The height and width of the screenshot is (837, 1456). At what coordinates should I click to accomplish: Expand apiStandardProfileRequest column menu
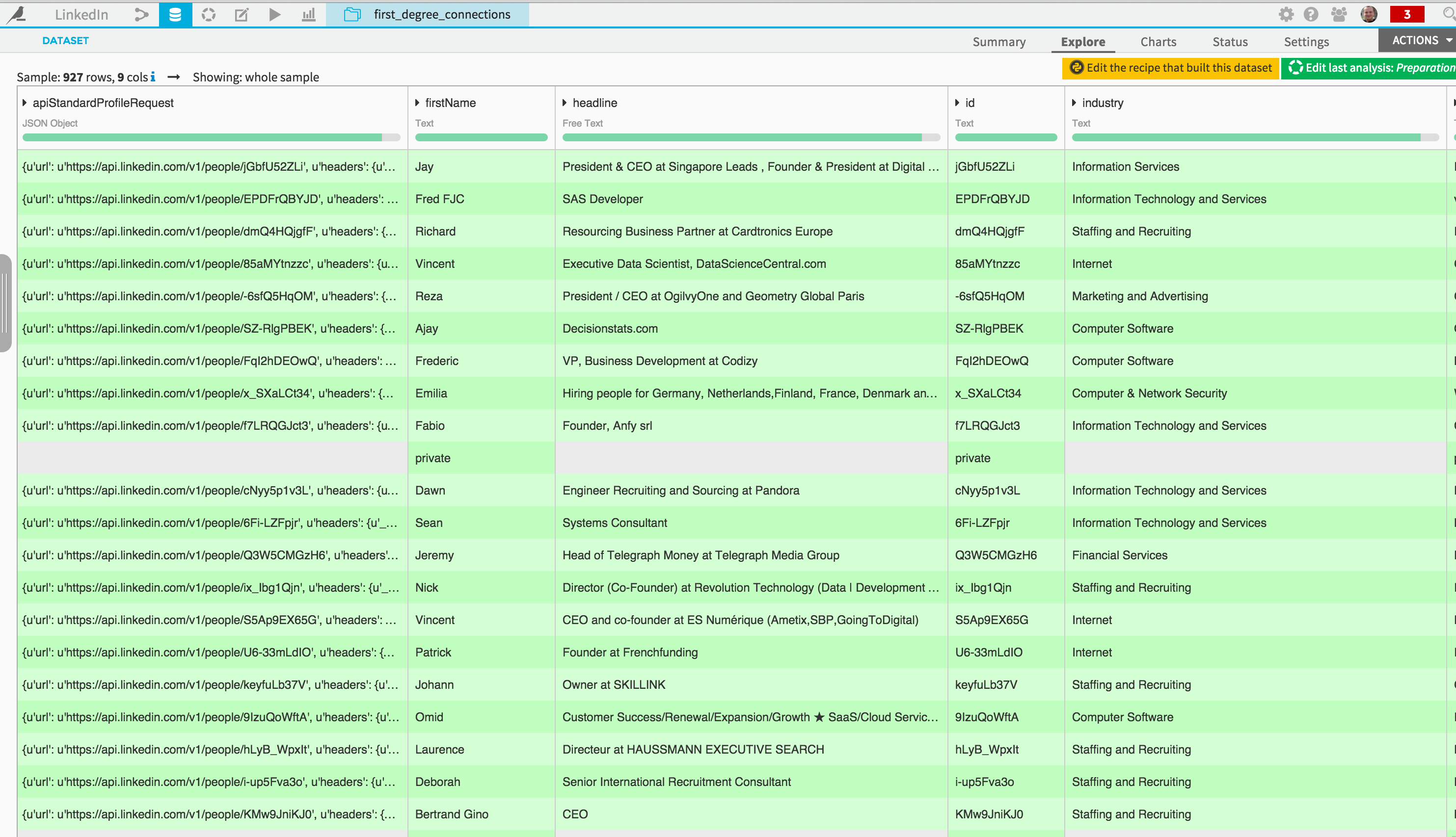pos(25,103)
